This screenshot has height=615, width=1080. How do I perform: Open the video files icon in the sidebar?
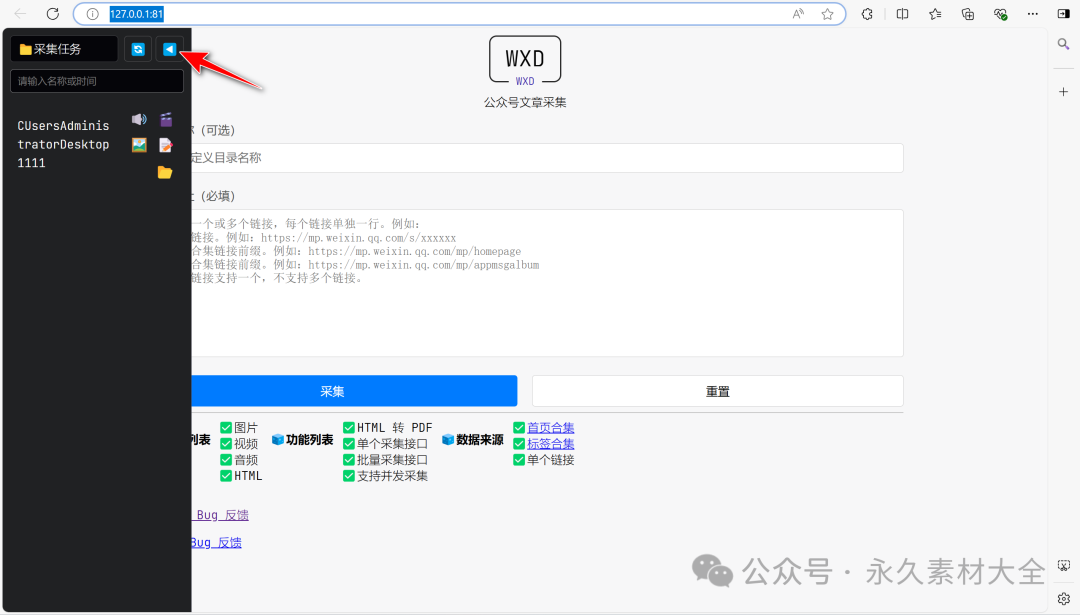click(166, 119)
